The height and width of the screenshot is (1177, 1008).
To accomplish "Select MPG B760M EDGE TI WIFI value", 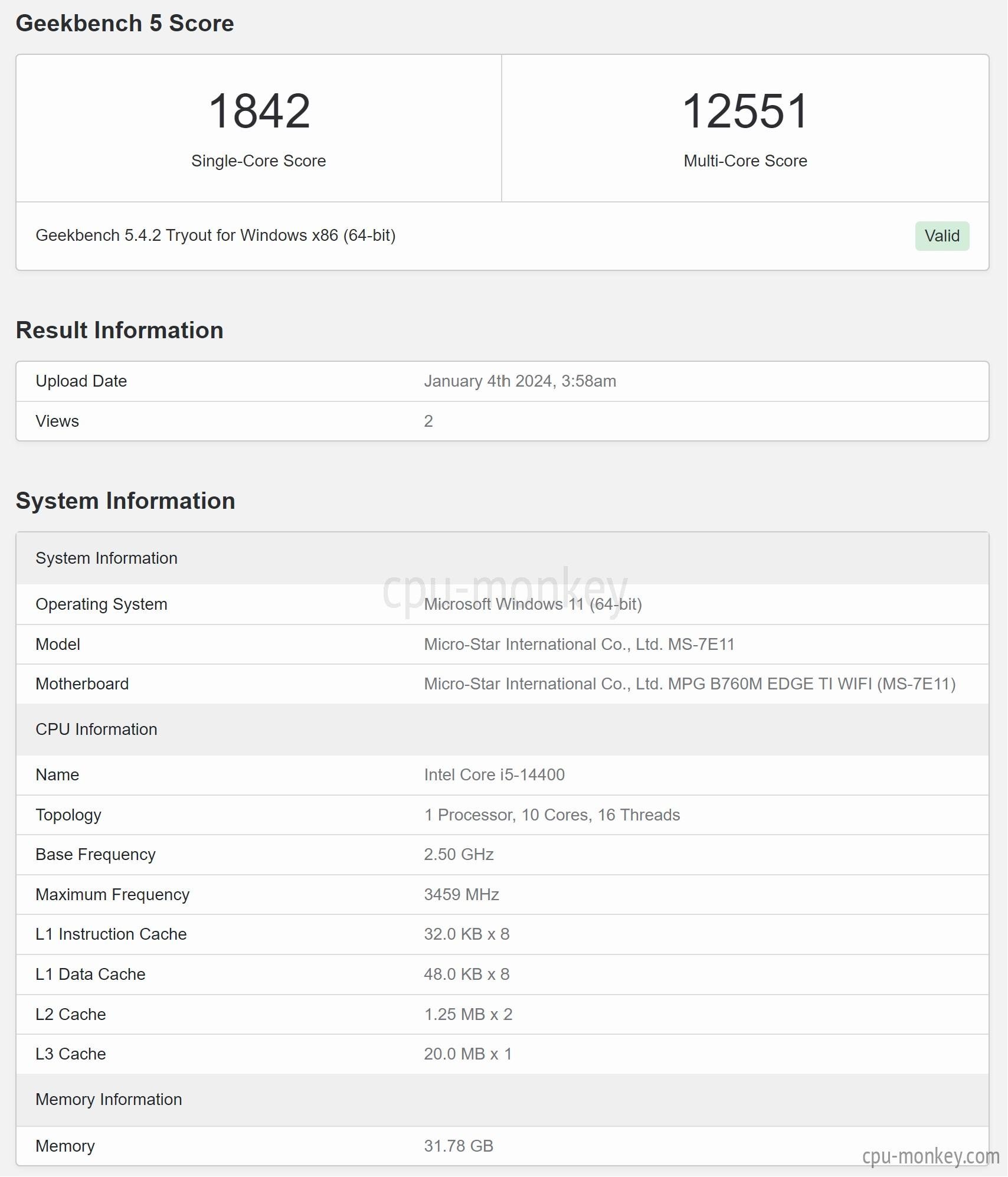I will pyautogui.click(x=690, y=684).
